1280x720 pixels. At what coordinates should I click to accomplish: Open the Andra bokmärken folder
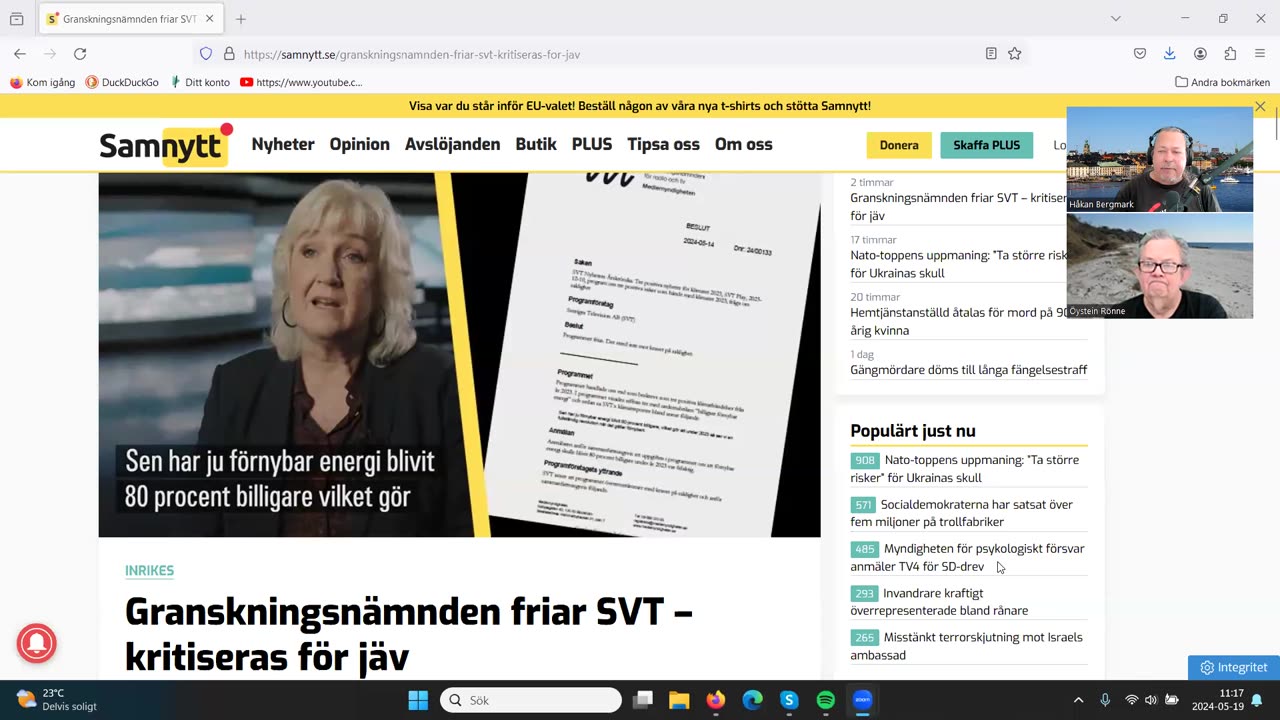[1222, 82]
